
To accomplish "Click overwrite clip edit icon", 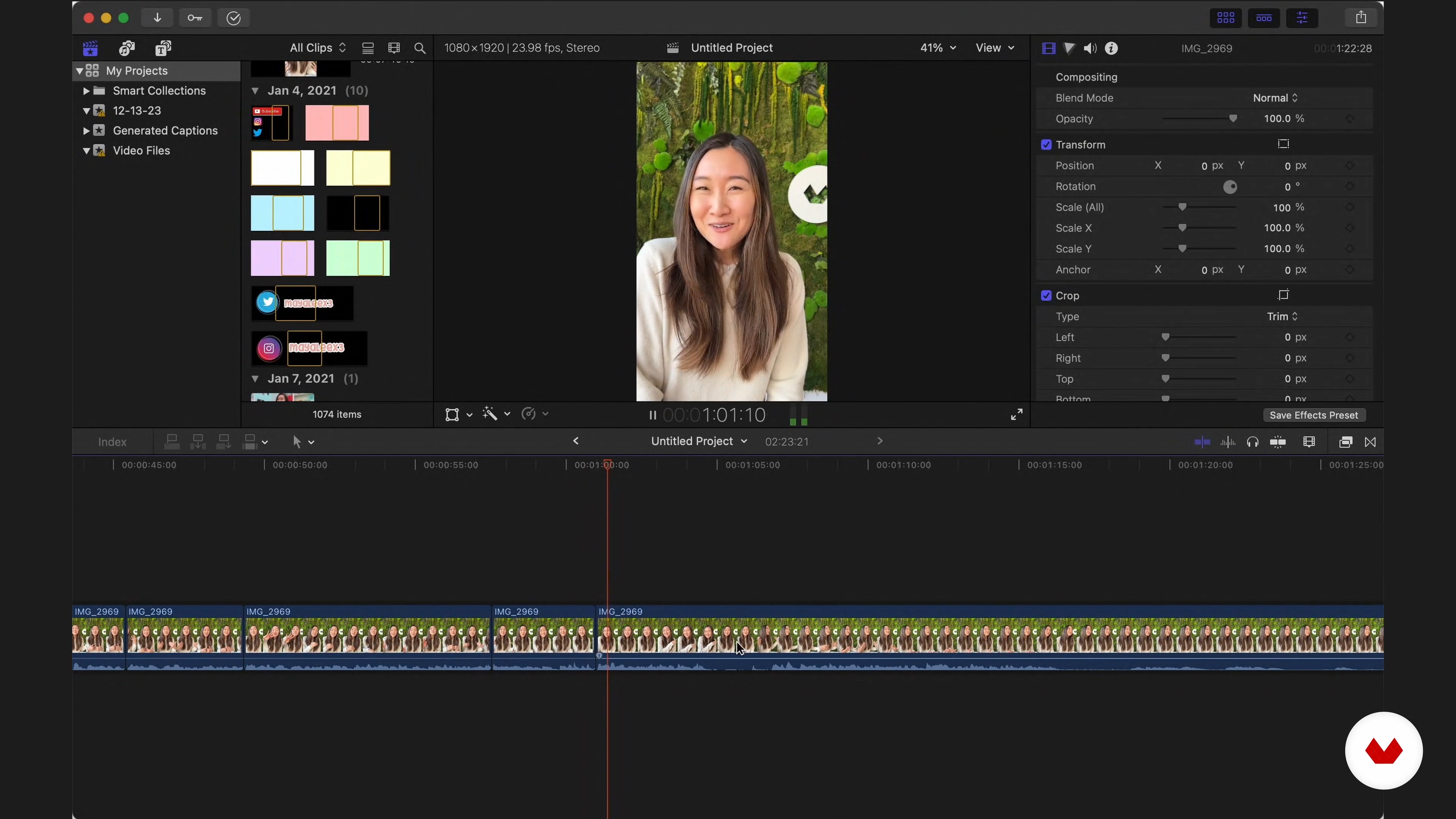I will click(250, 442).
